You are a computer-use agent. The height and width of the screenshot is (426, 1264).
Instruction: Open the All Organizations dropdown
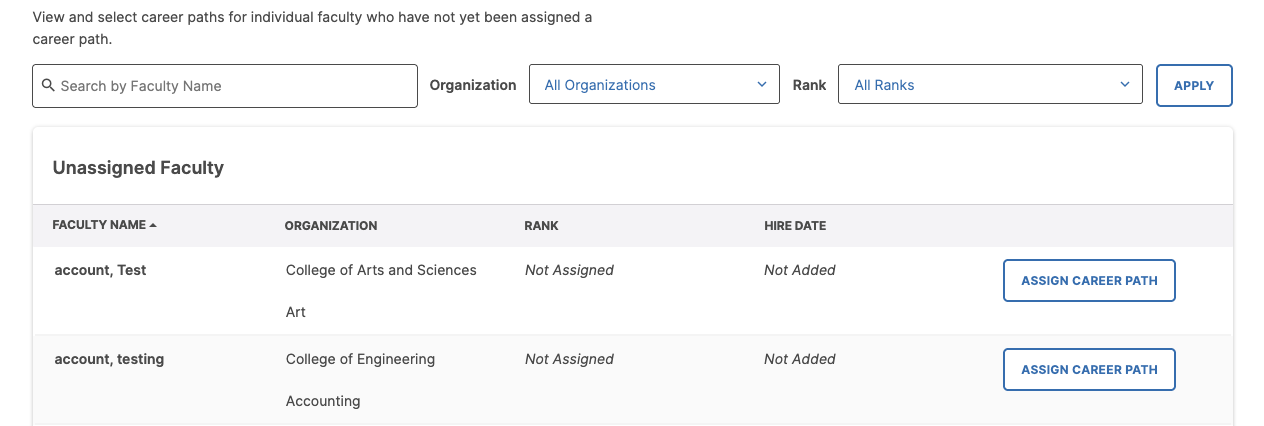click(x=654, y=85)
